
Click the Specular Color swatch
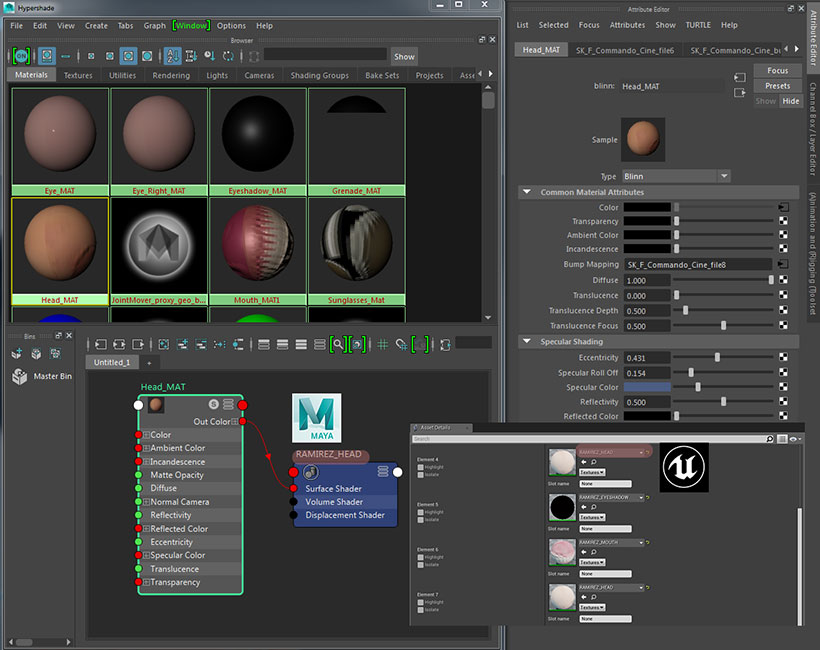pos(647,387)
